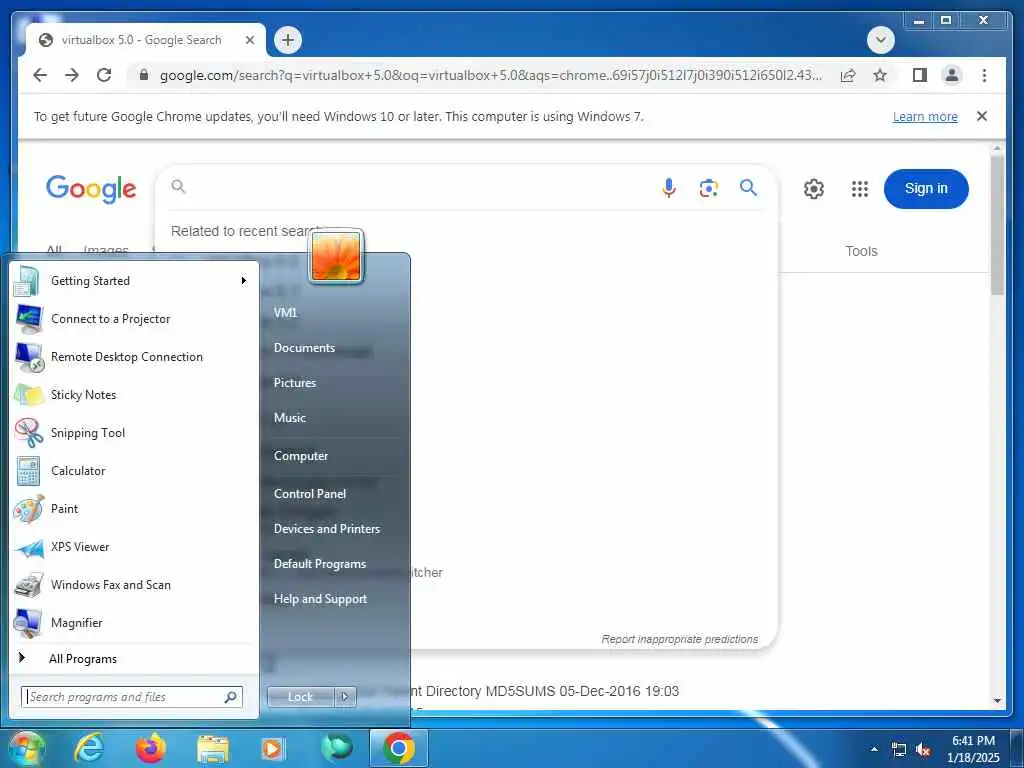1024x768 pixels.
Task: Open Documents from Start menu
Action: [304, 348]
